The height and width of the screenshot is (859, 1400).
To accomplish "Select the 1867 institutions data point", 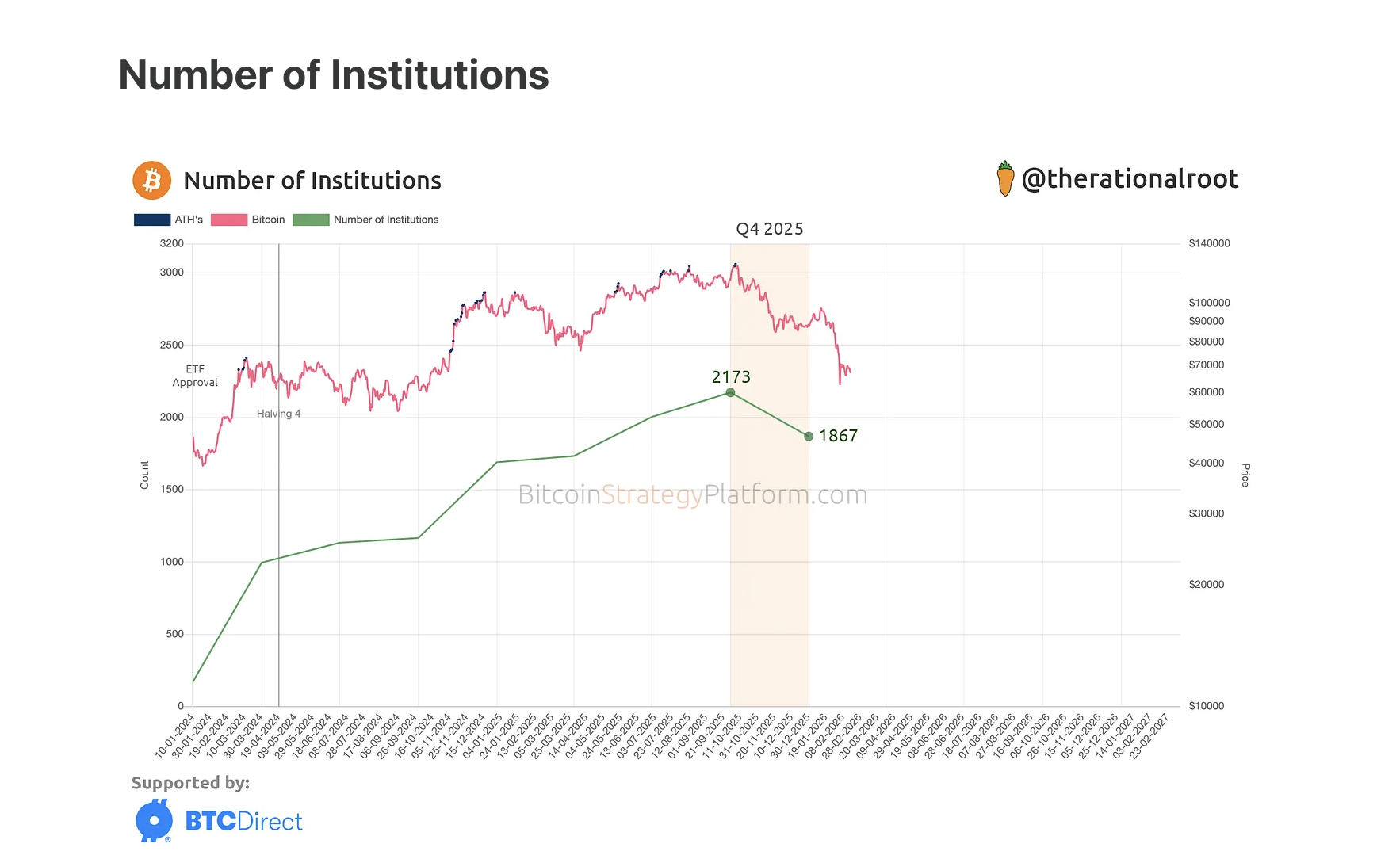I will tap(809, 437).
